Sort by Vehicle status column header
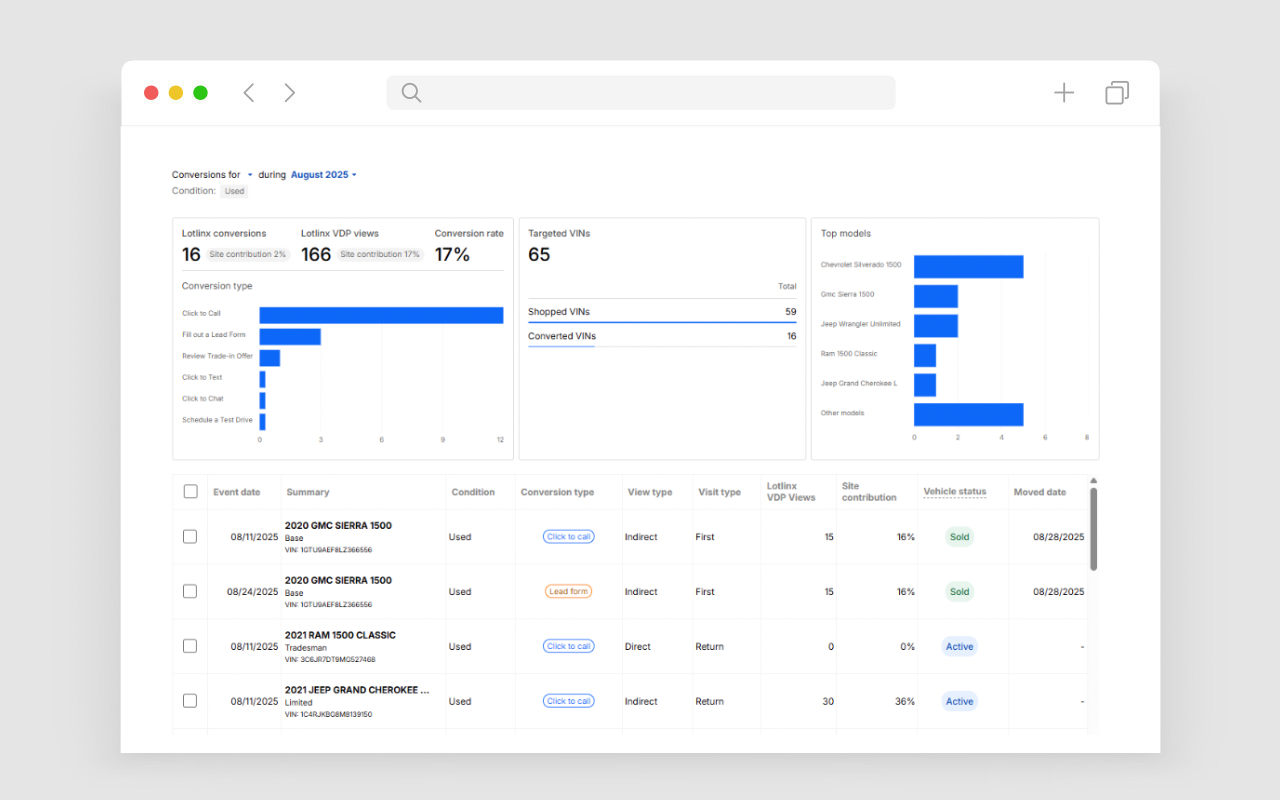Screen dimensions: 1280x800 (x=954, y=492)
